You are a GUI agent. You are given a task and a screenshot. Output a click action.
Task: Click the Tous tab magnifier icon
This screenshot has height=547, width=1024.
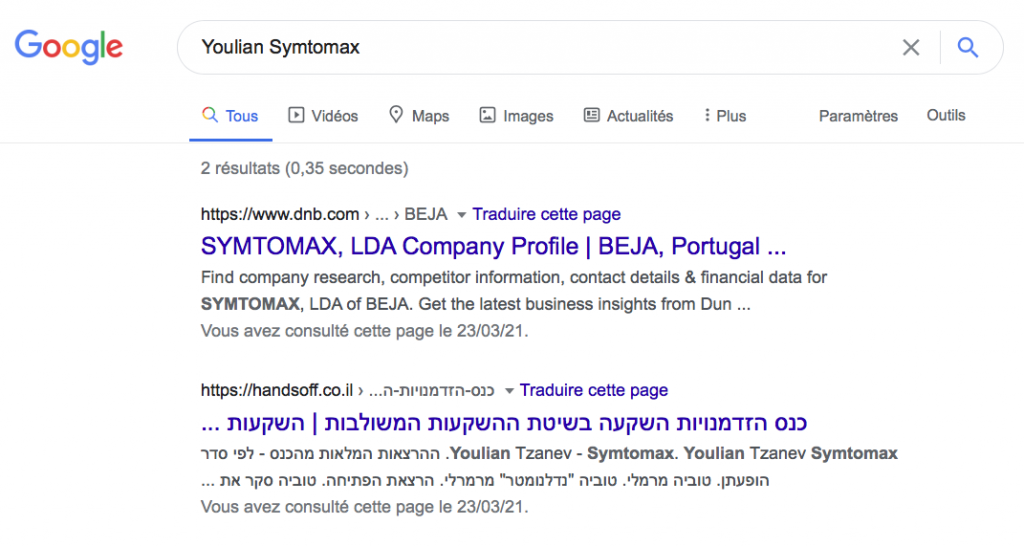[x=210, y=115]
